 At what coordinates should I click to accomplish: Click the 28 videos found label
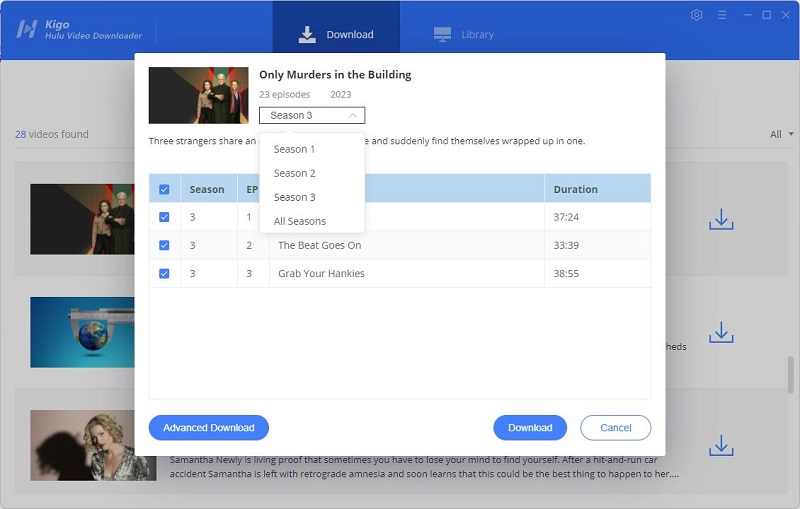tap(52, 134)
